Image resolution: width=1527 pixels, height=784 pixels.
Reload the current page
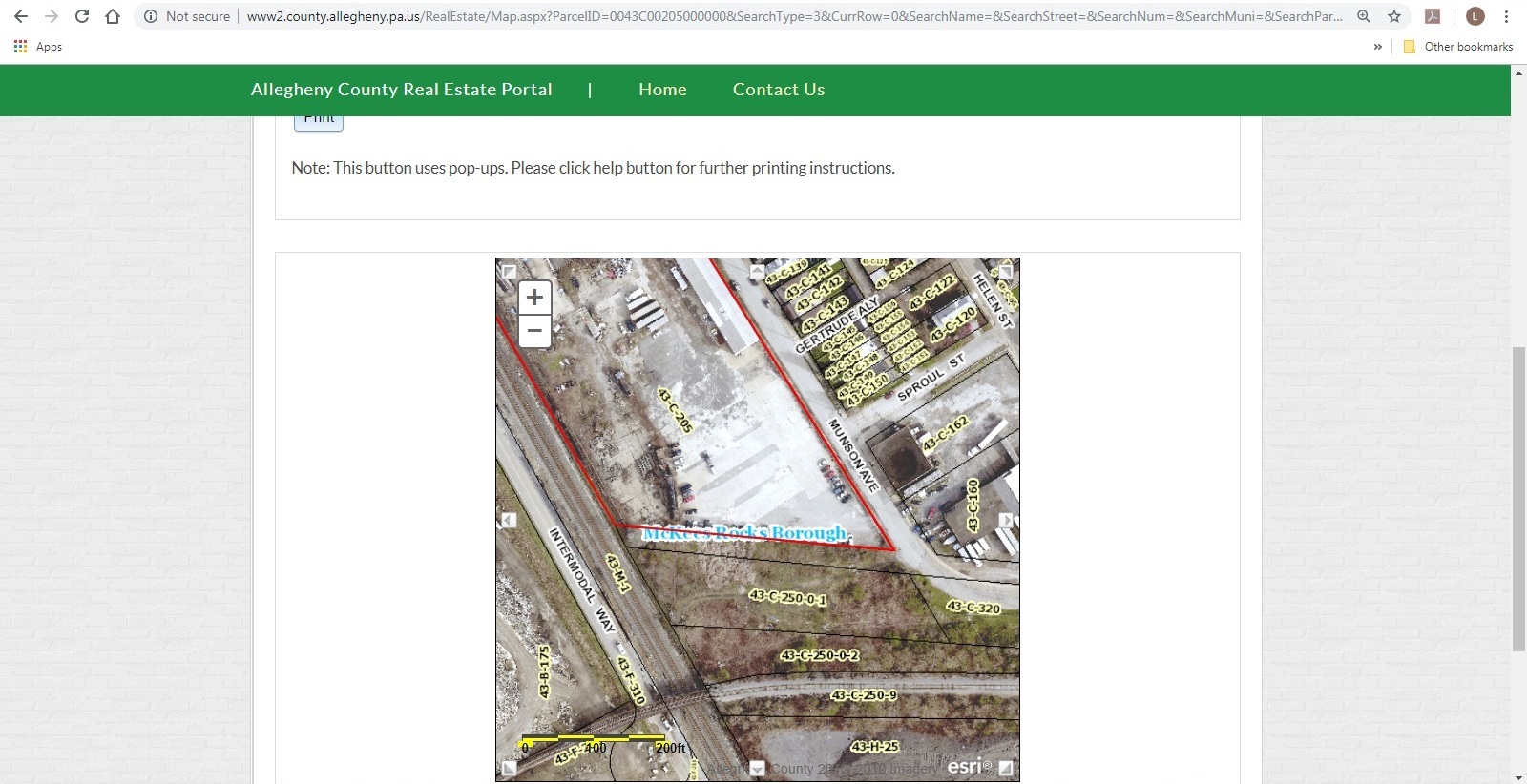pyautogui.click(x=82, y=16)
